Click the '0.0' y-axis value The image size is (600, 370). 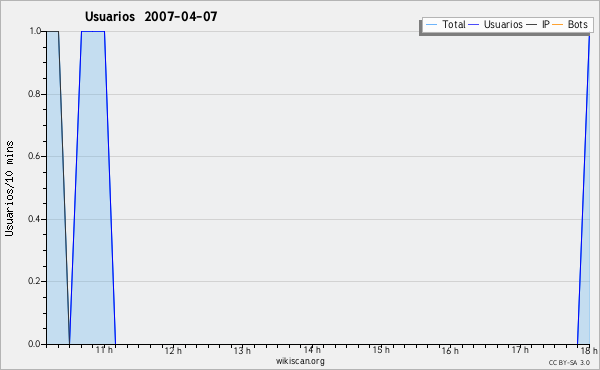[x=34, y=344]
